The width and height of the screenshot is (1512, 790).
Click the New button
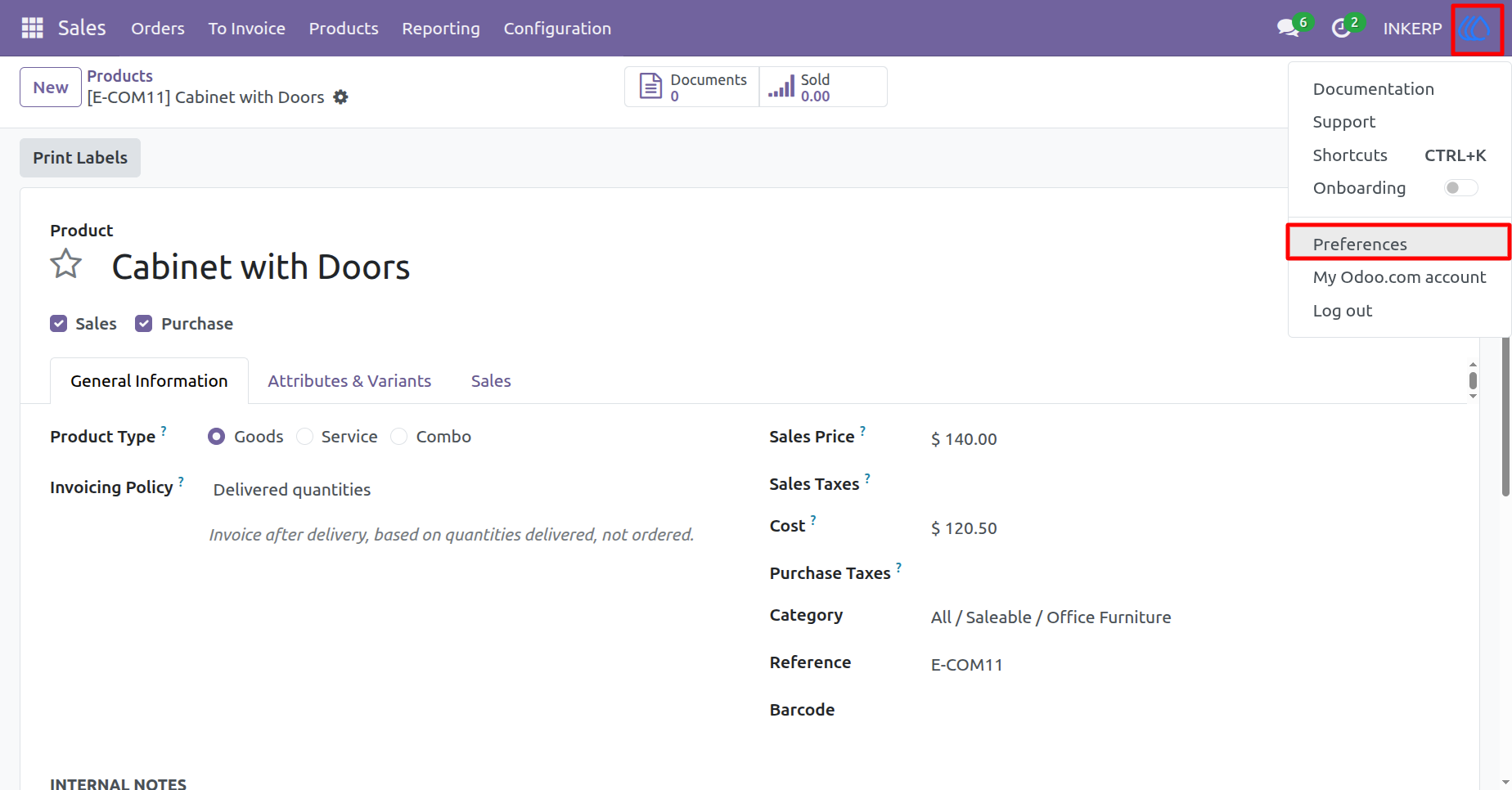51,88
